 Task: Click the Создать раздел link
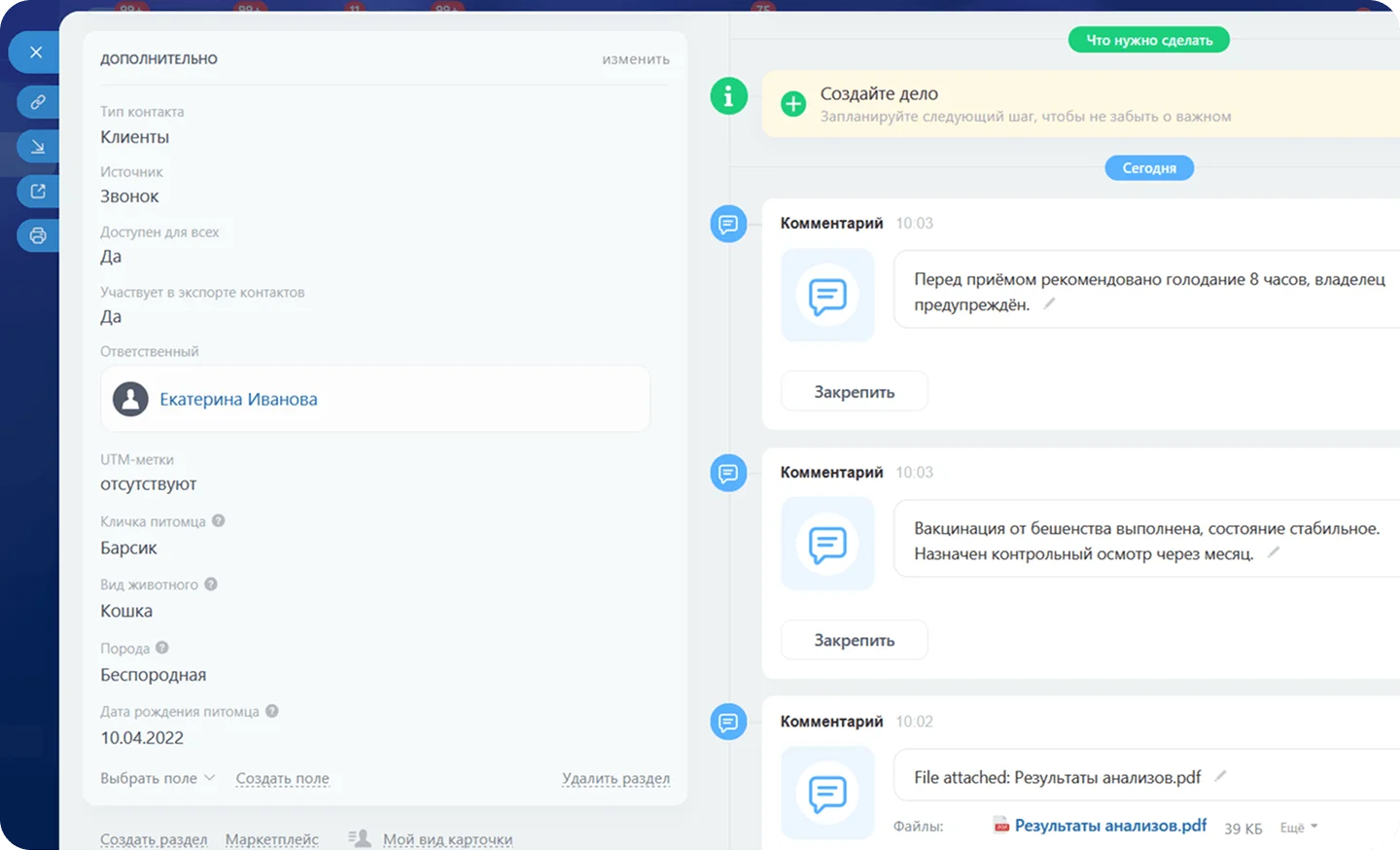(x=154, y=839)
